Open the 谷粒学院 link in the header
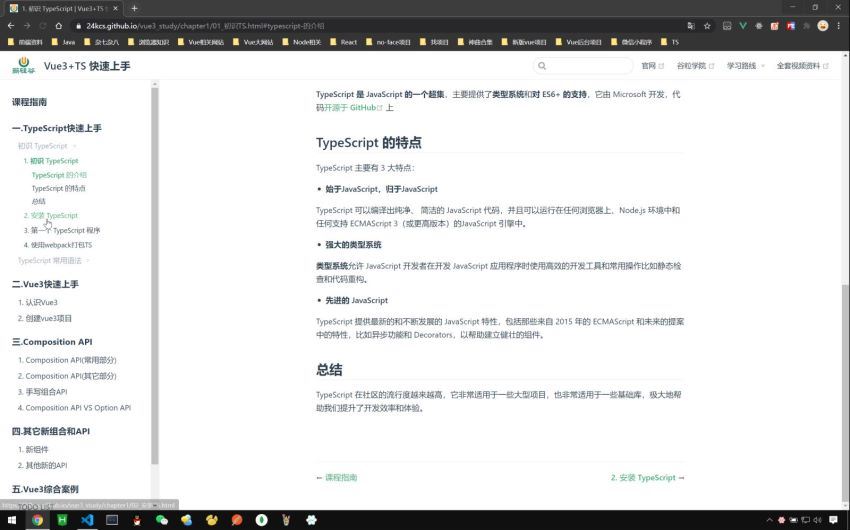850x530 pixels. click(x=695, y=66)
